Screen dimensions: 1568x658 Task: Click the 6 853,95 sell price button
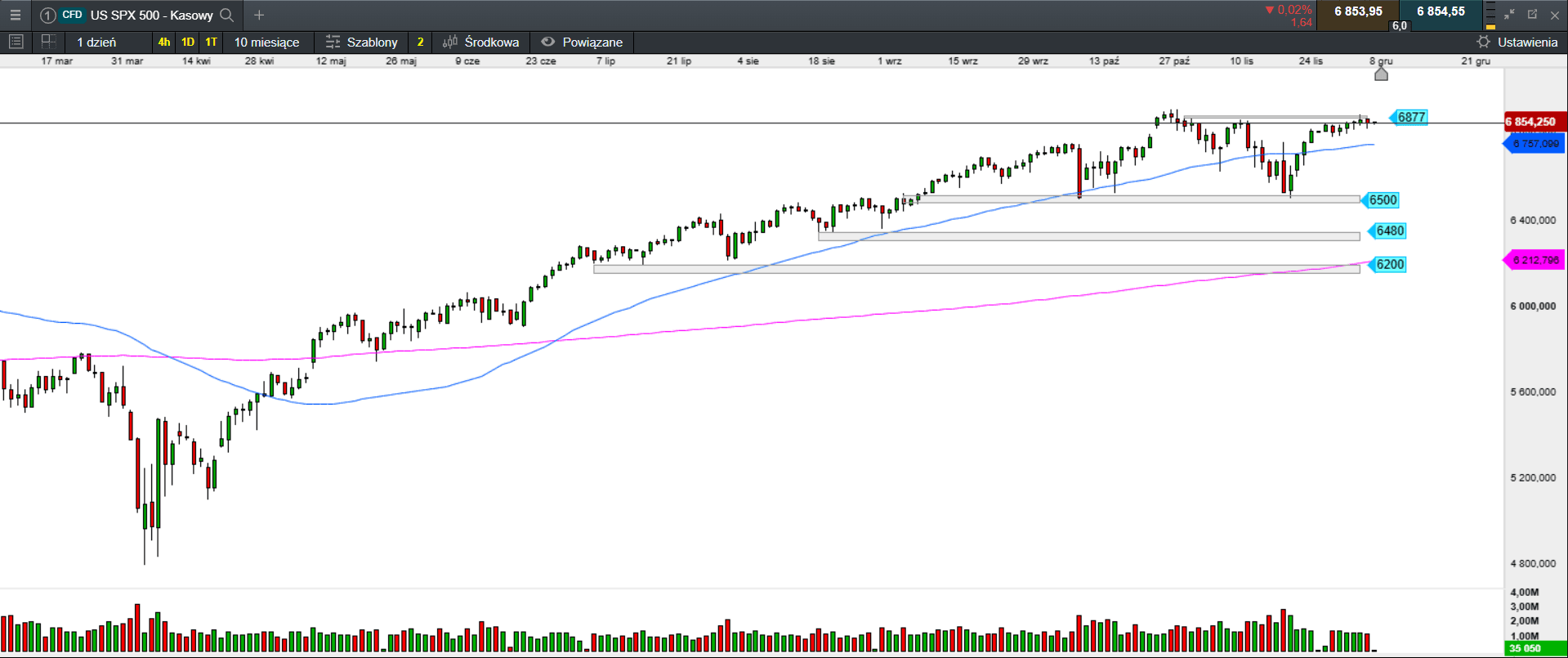[1358, 11]
